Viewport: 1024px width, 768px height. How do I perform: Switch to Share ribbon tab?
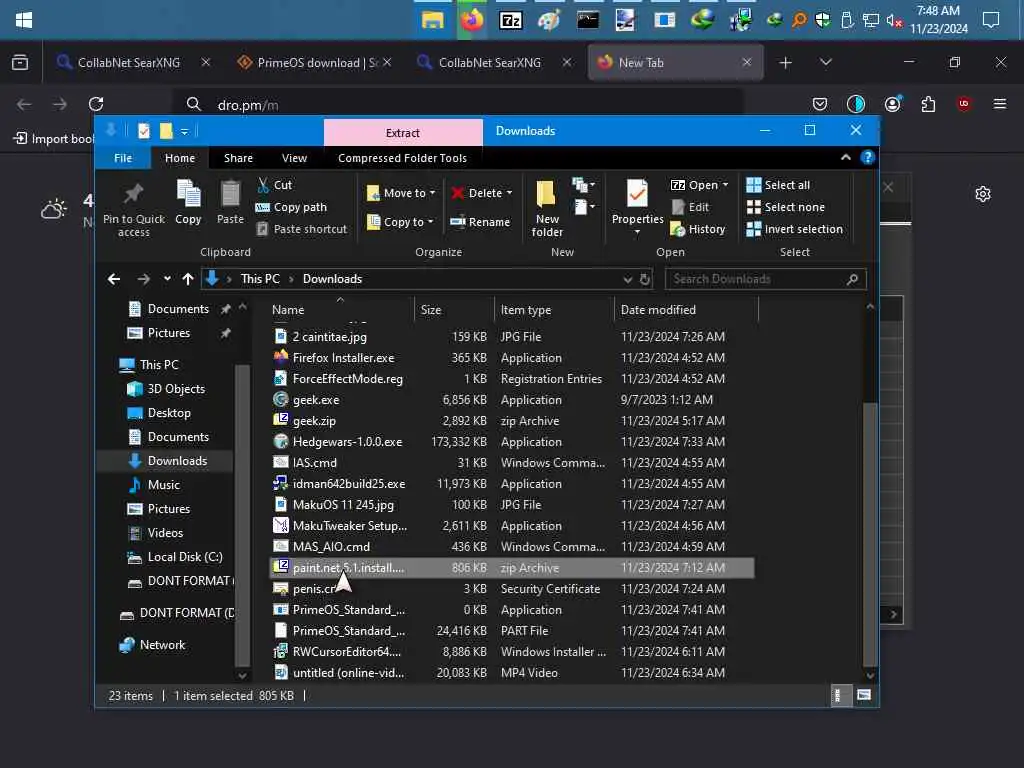click(238, 158)
